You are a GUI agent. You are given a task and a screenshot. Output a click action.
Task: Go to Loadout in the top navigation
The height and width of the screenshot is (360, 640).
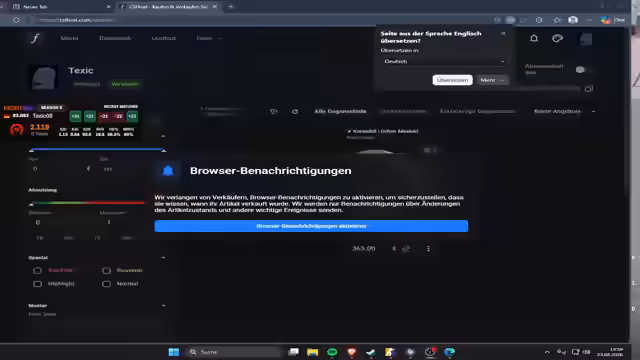point(164,38)
